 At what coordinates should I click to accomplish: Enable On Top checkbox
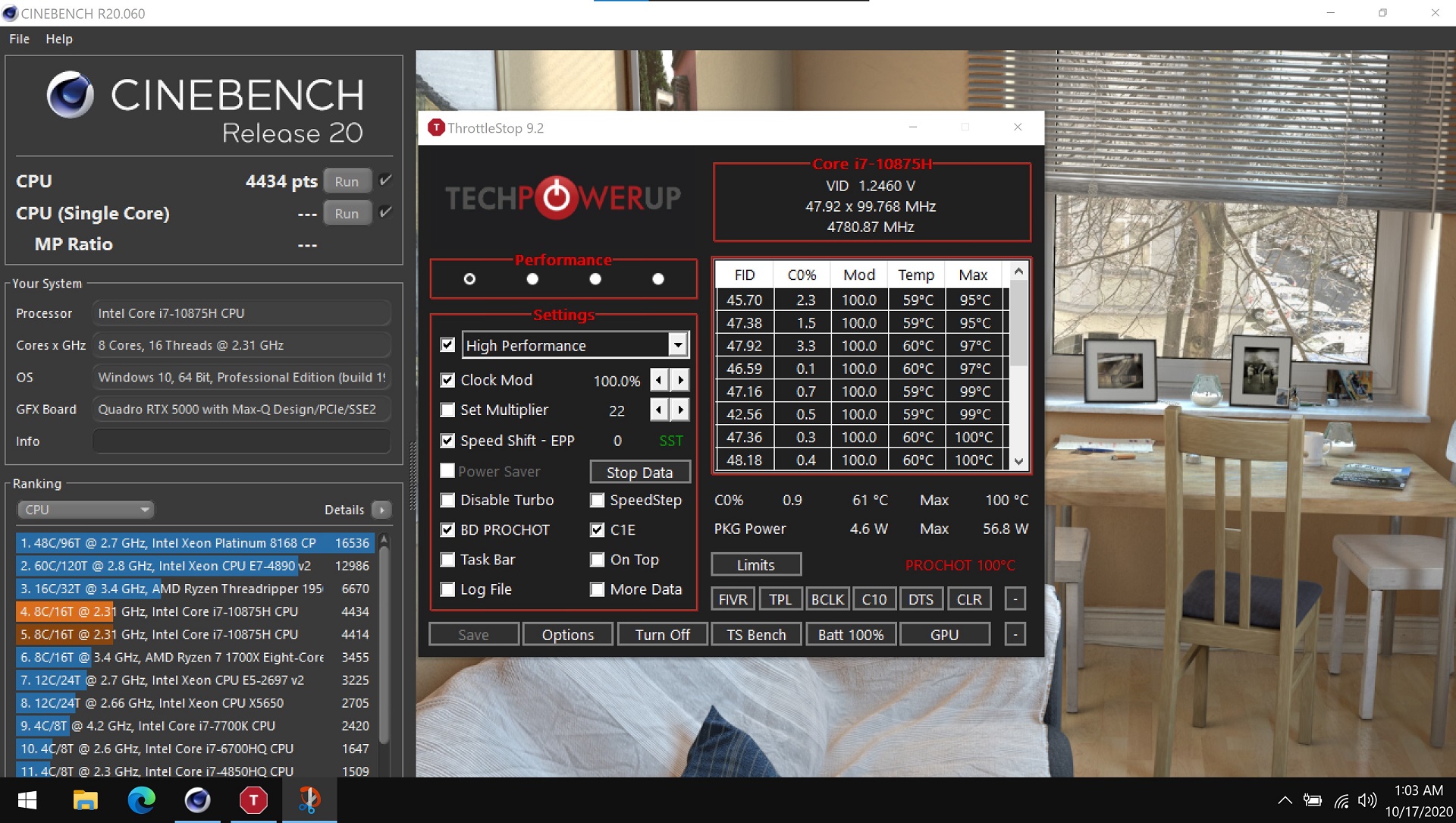tap(598, 560)
